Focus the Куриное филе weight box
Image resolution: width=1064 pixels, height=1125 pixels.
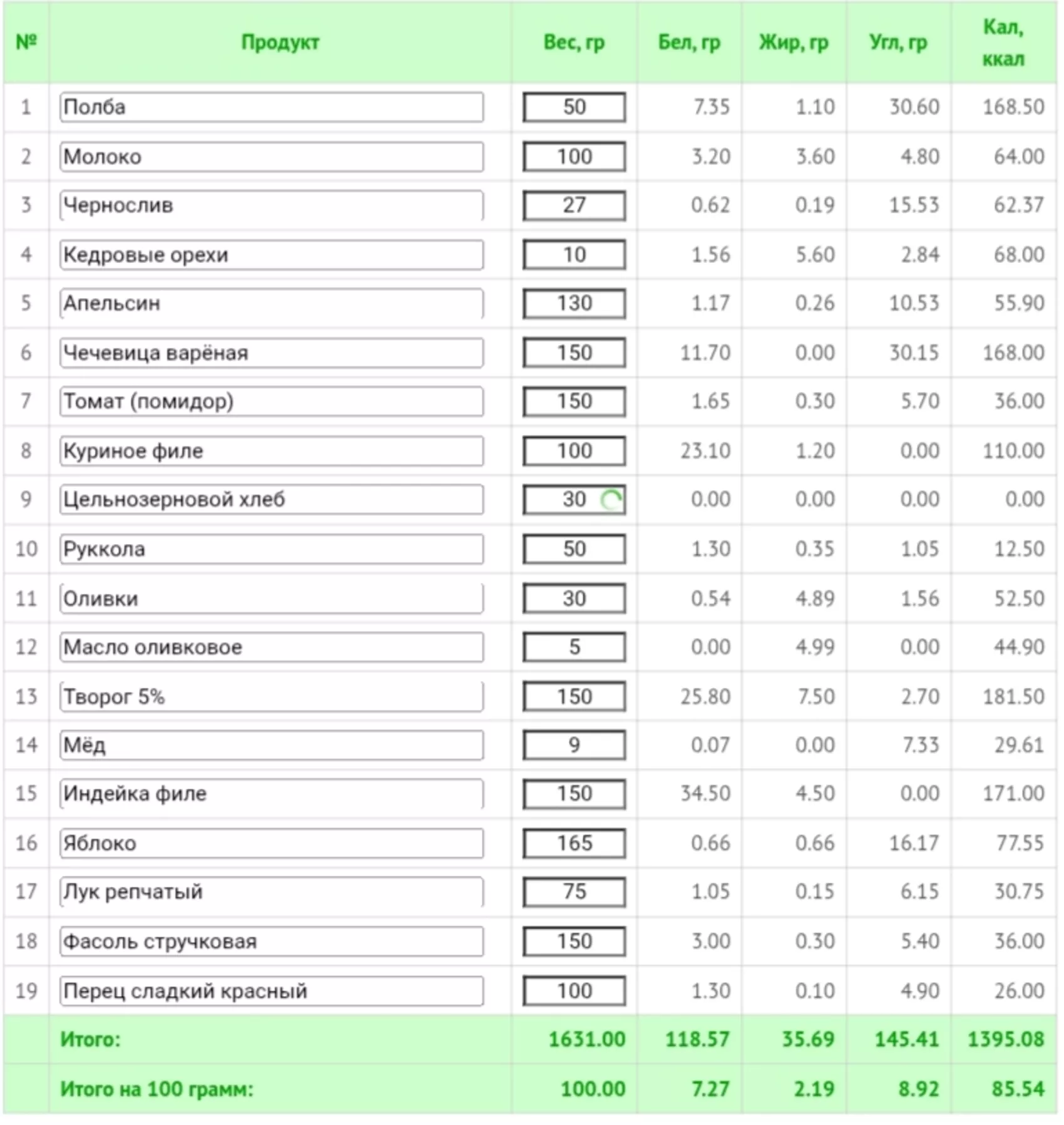click(575, 451)
